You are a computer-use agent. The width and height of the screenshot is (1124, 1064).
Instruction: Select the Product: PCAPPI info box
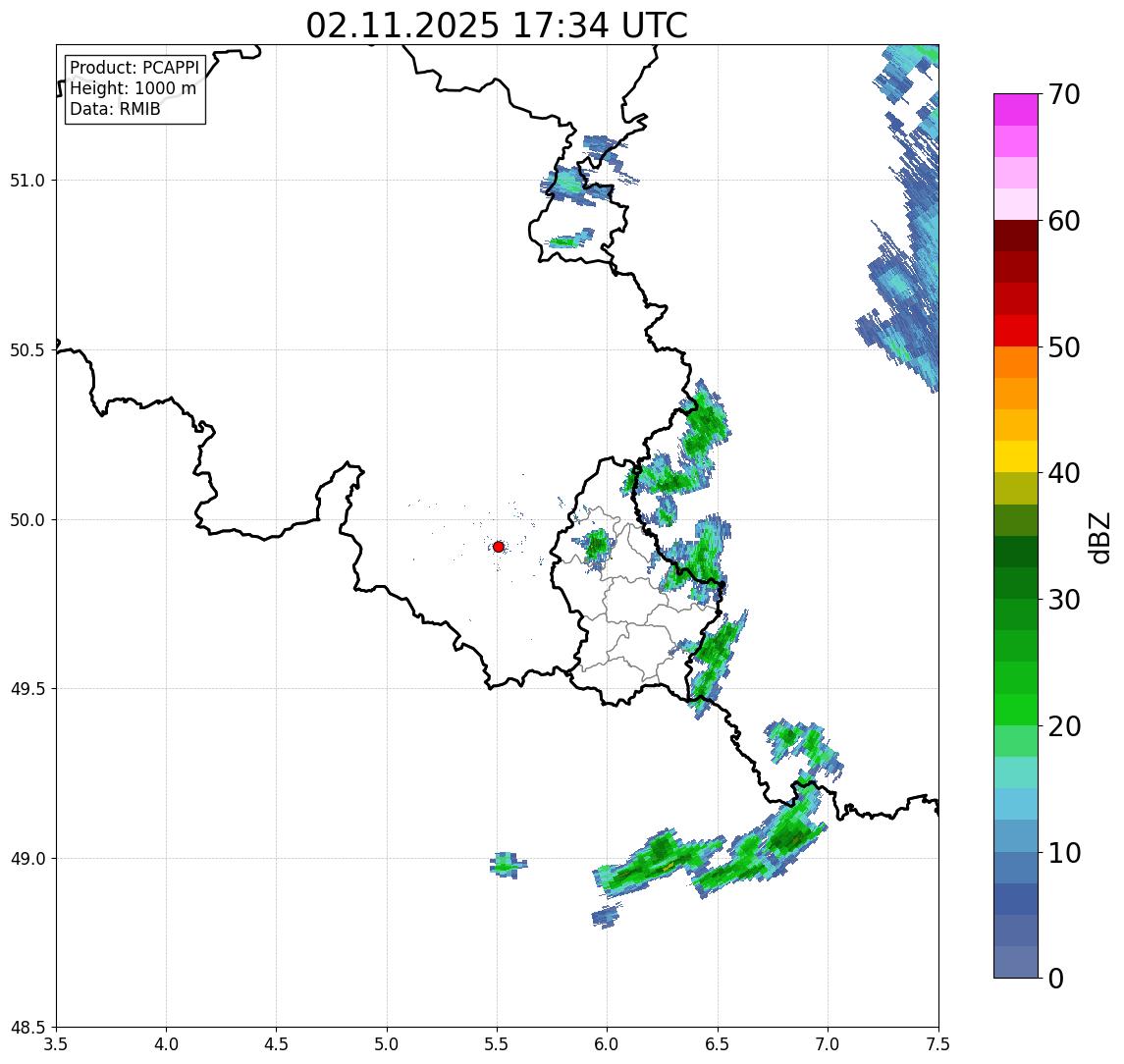135,89
